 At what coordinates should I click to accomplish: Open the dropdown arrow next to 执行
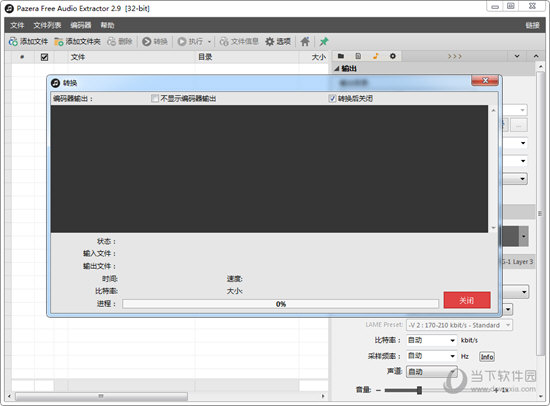(x=209, y=42)
